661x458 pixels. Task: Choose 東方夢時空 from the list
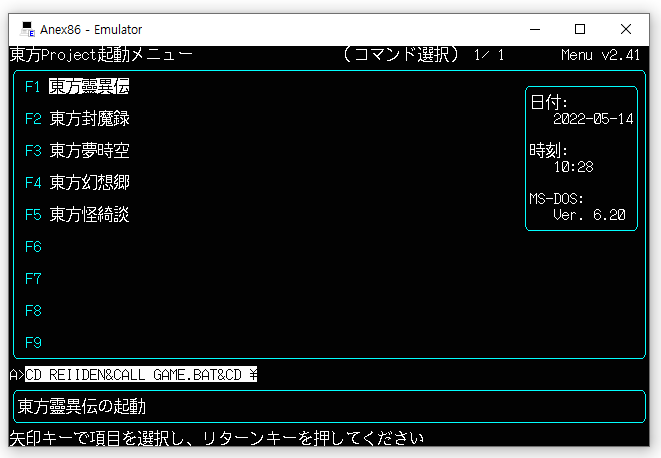point(89,151)
